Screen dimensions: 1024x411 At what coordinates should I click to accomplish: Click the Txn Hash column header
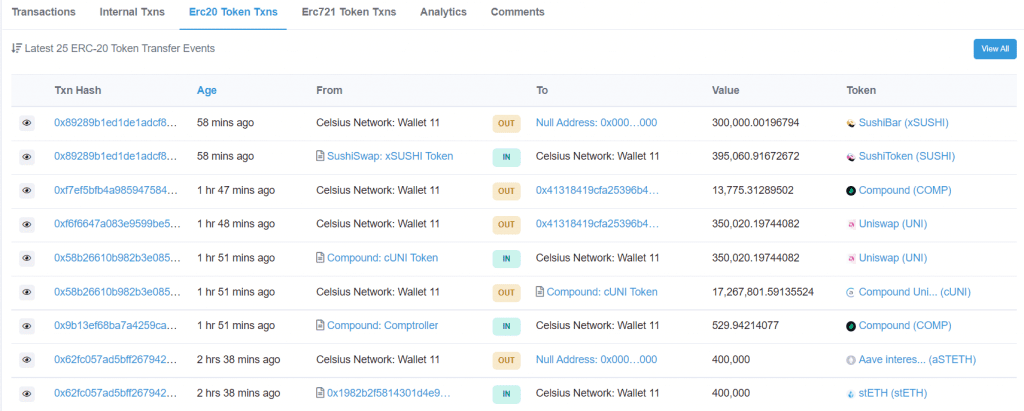pyautogui.click(x=78, y=90)
